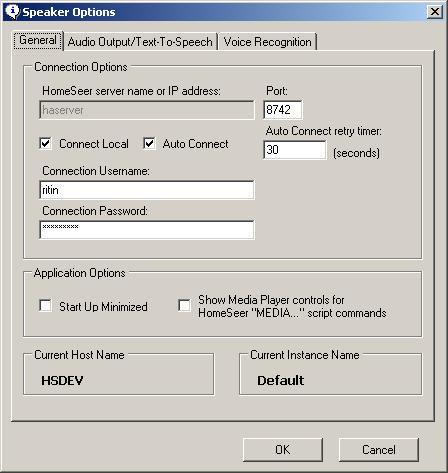Image resolution: width=448 pixels, height=473 pixels.
Task: Confirm settings with the OK button
Action: pyautogui.click(x=283, y=450)
